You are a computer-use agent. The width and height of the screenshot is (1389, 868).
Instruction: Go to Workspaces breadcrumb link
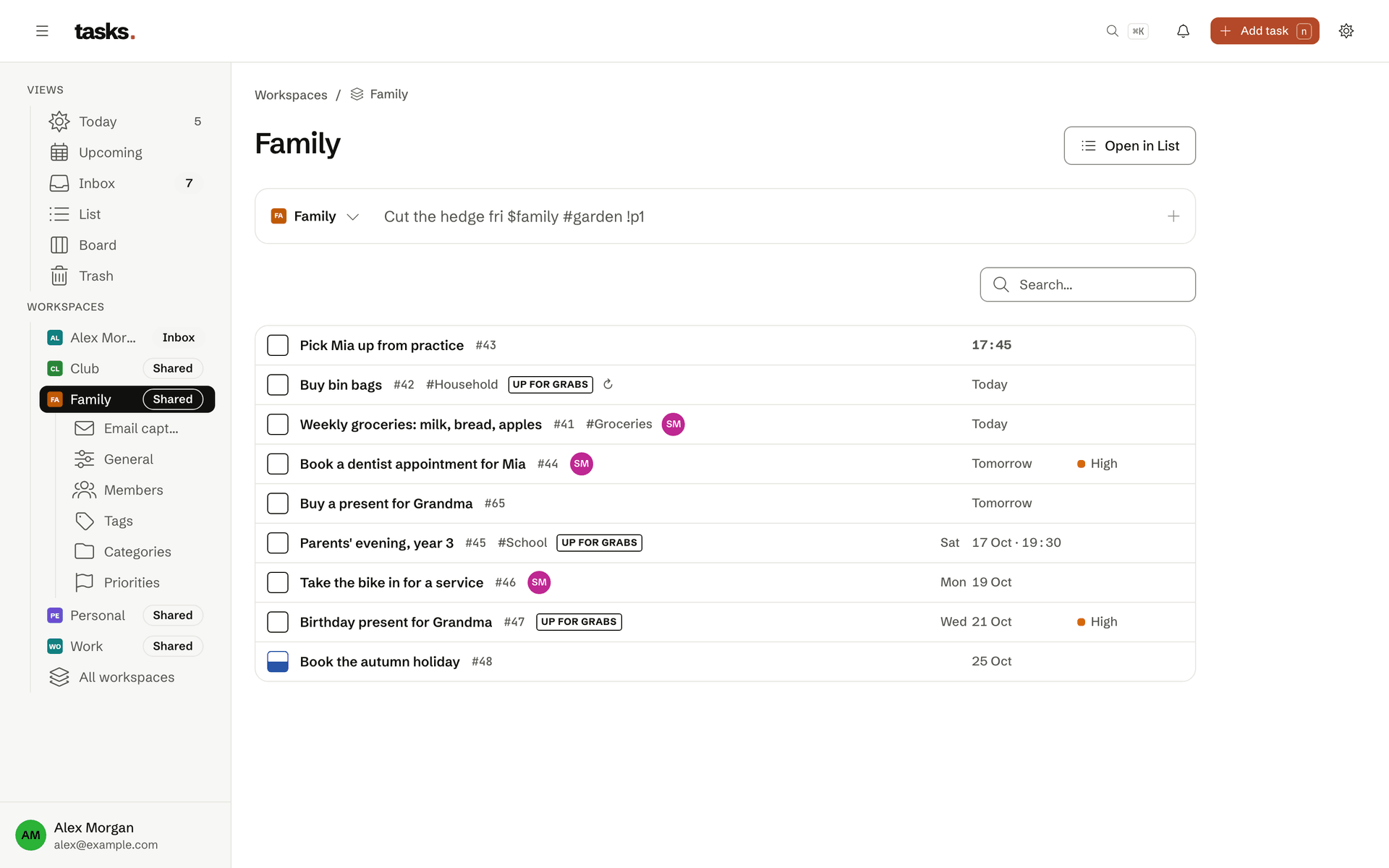291,95
